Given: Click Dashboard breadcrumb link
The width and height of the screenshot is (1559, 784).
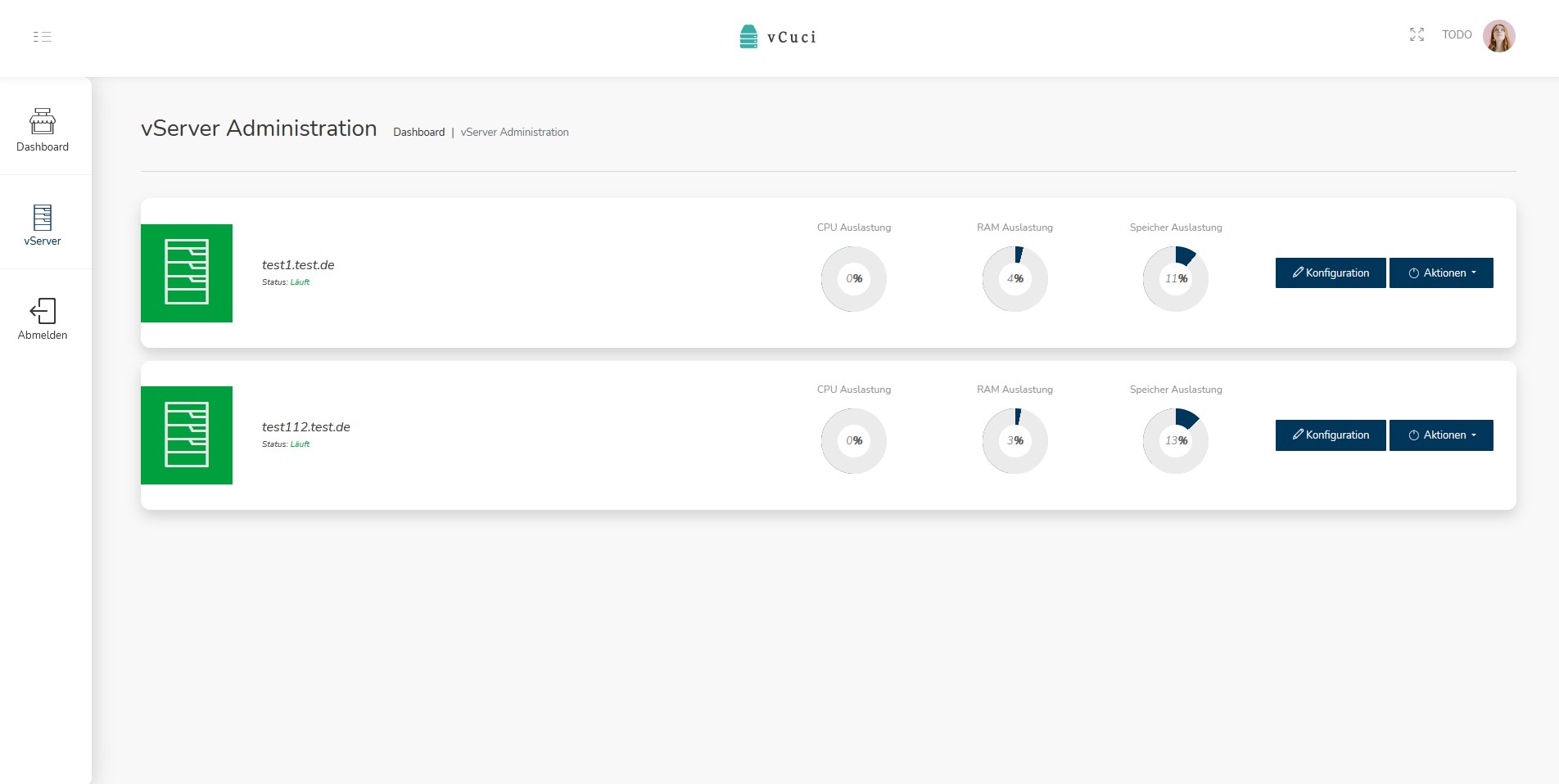Looking at the screenshot, I should [x=418, y=132].
